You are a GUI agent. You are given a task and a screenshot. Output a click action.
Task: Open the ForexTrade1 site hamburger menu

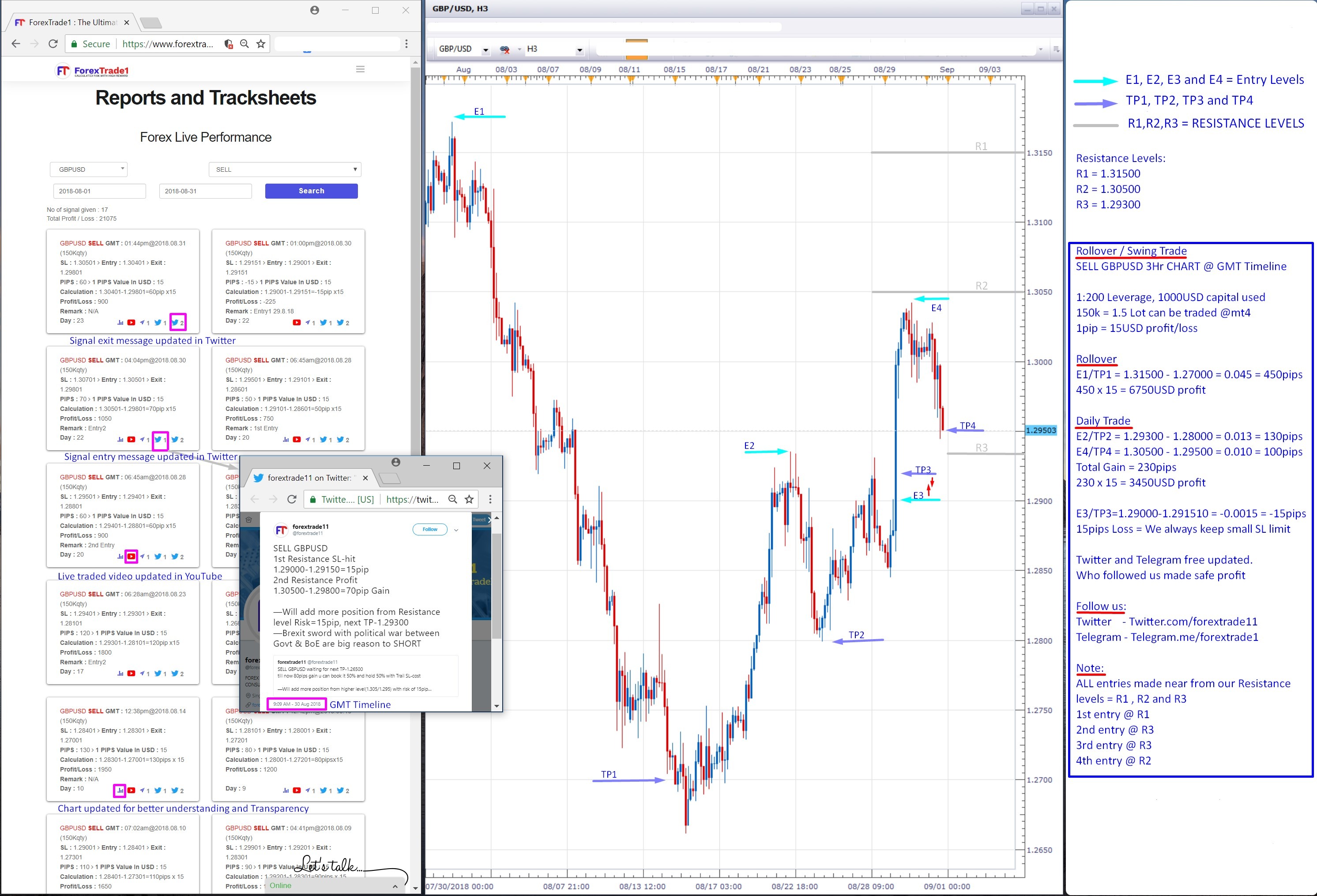point(361,69)
